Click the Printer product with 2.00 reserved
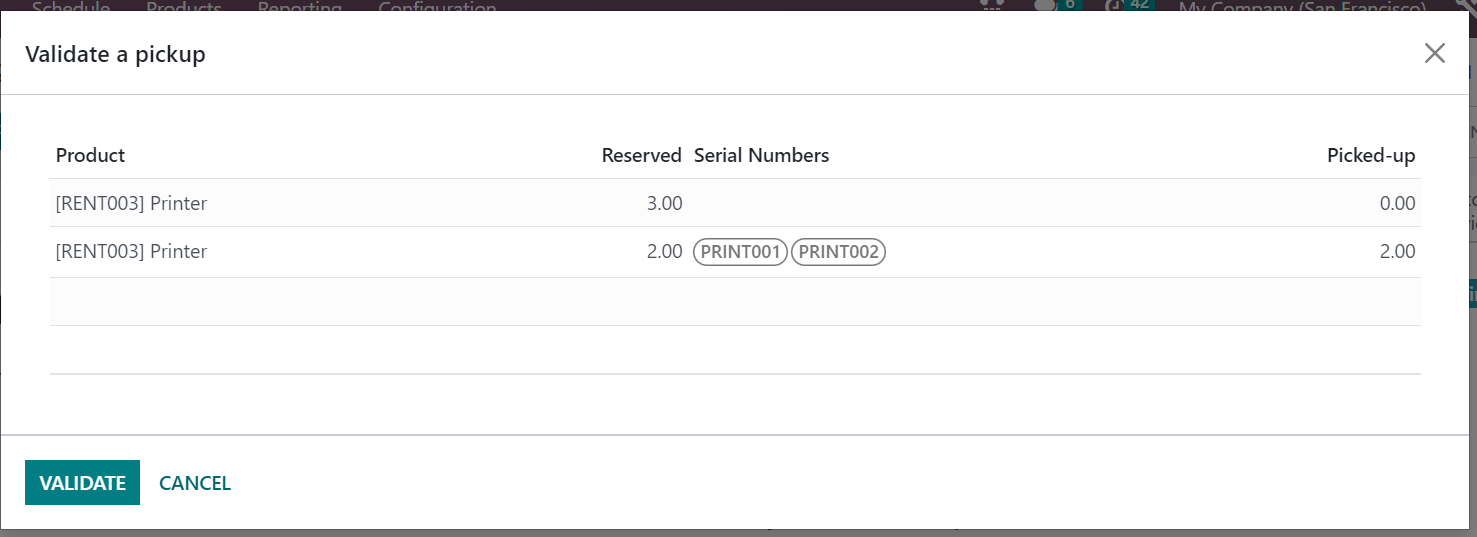Viewport: 1477px width, 537px height. pos(131,252)
